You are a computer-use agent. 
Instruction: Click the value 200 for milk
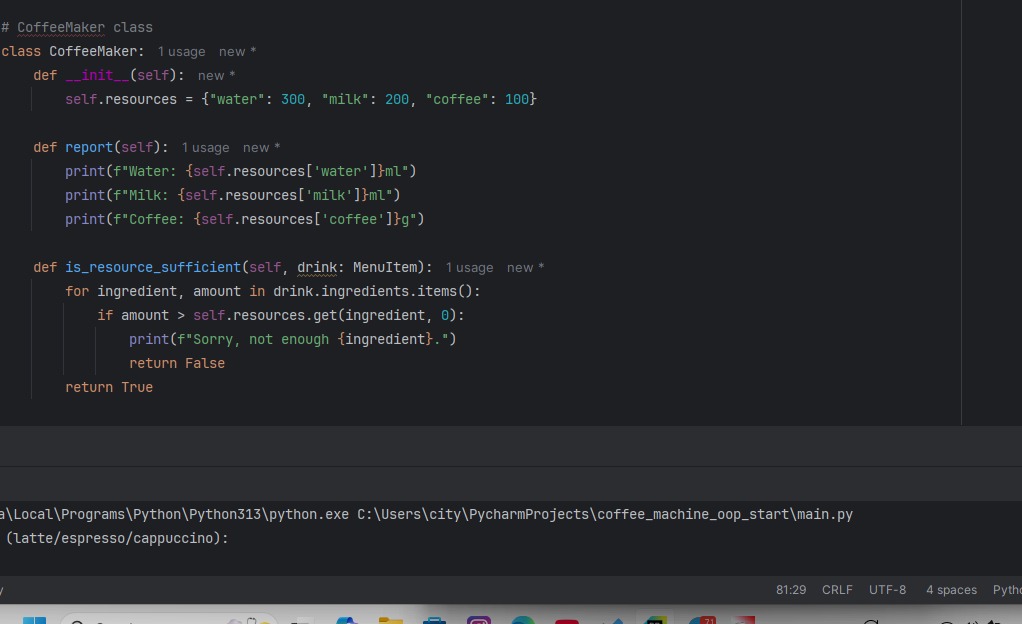click(x=397, y=99)
